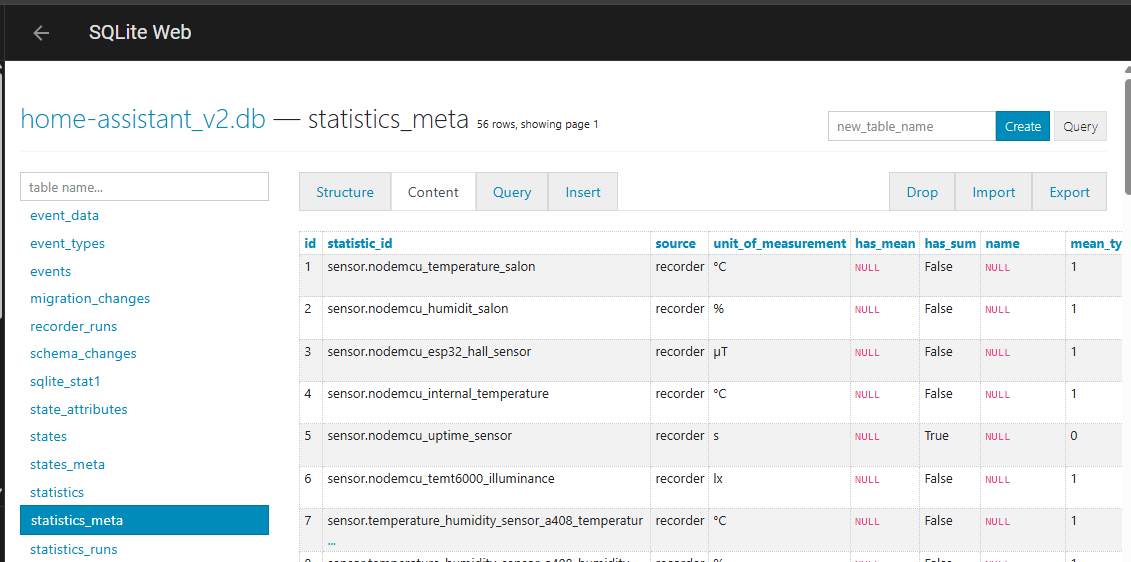Open the event_data table
Viewport: 1131px width, 562px height.
click(x=64, y=216)
